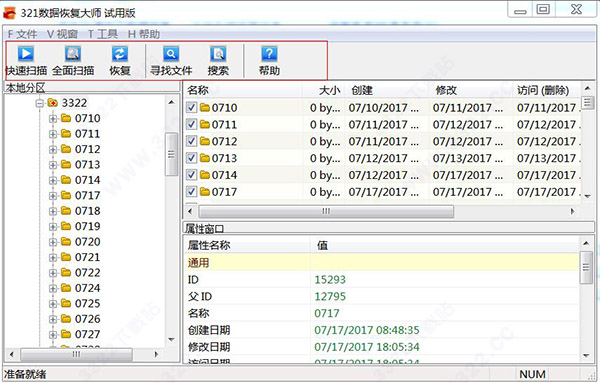Viewport: 600px width, 383px height.
Task: Select the 0726 folder in the tree
Action: tap(81, 319)
